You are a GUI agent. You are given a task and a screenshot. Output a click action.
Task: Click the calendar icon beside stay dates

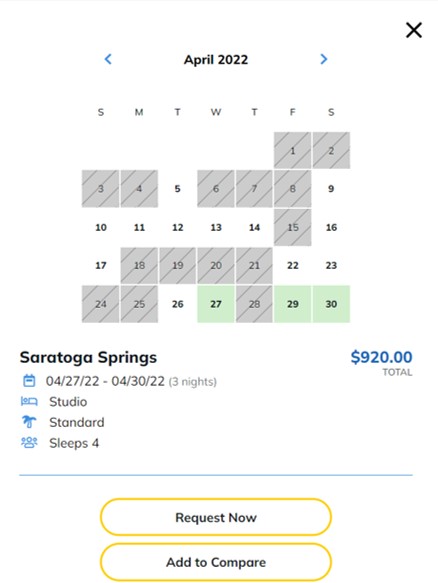pyautogui.click(x=29, y=381)
